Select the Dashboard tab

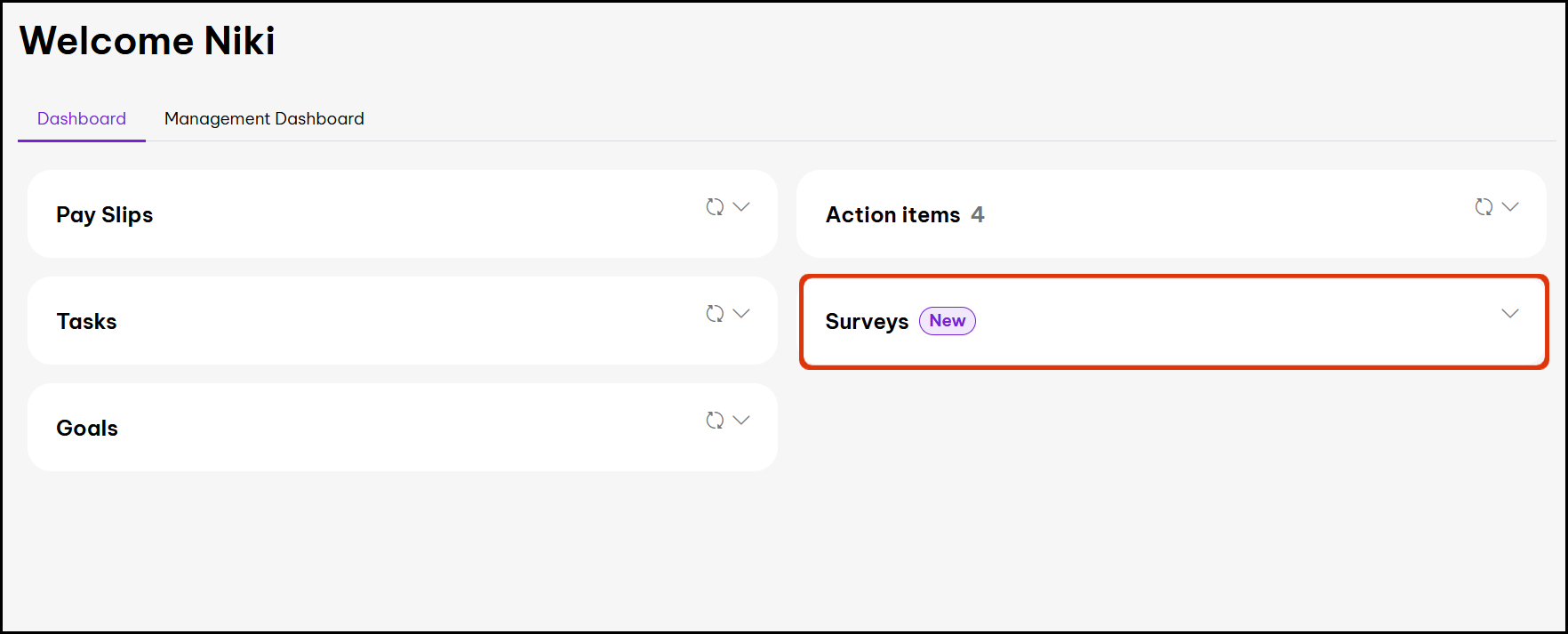click(x=82, y=118)
